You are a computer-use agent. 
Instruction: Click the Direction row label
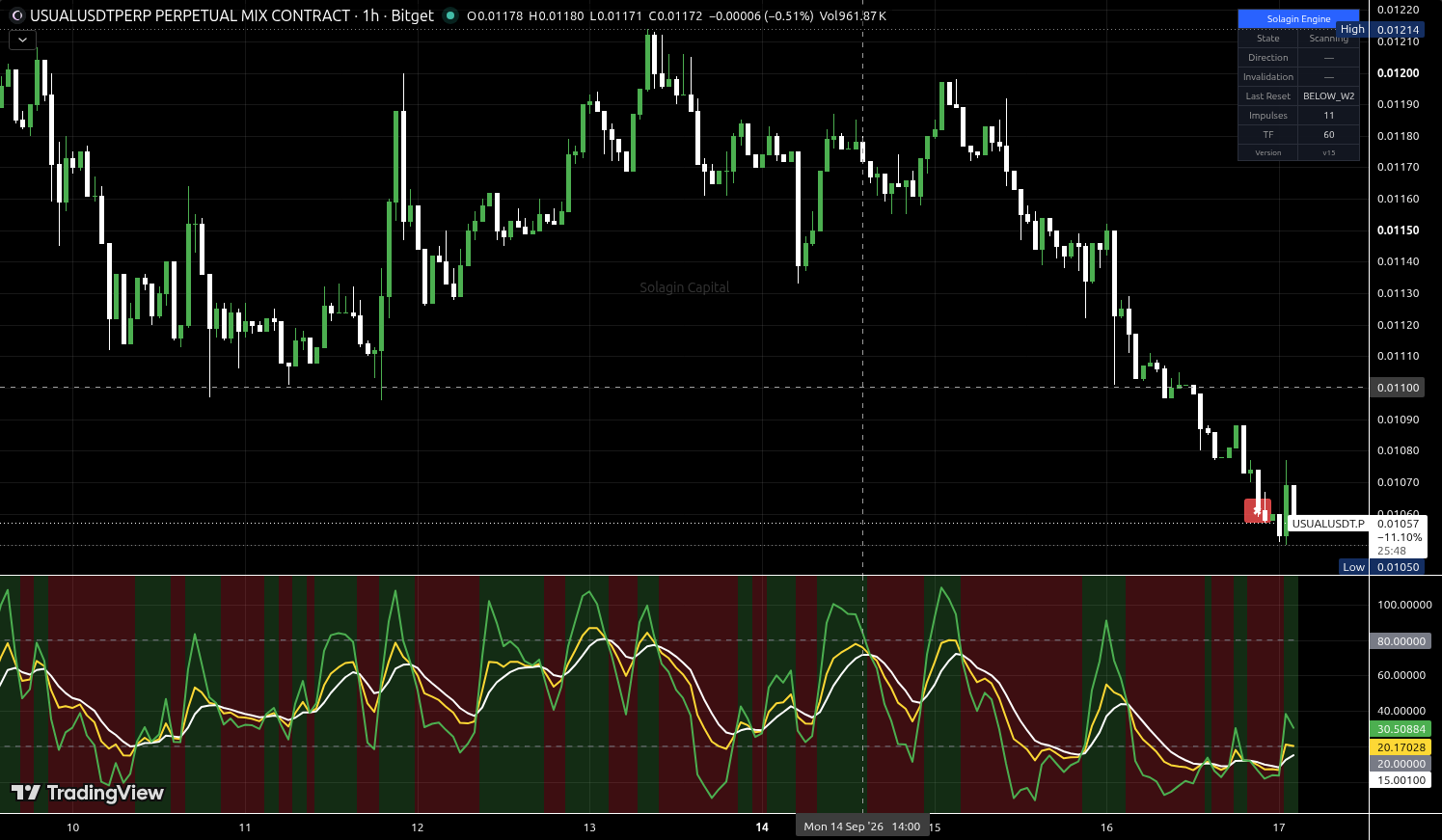click(1267, 58)
